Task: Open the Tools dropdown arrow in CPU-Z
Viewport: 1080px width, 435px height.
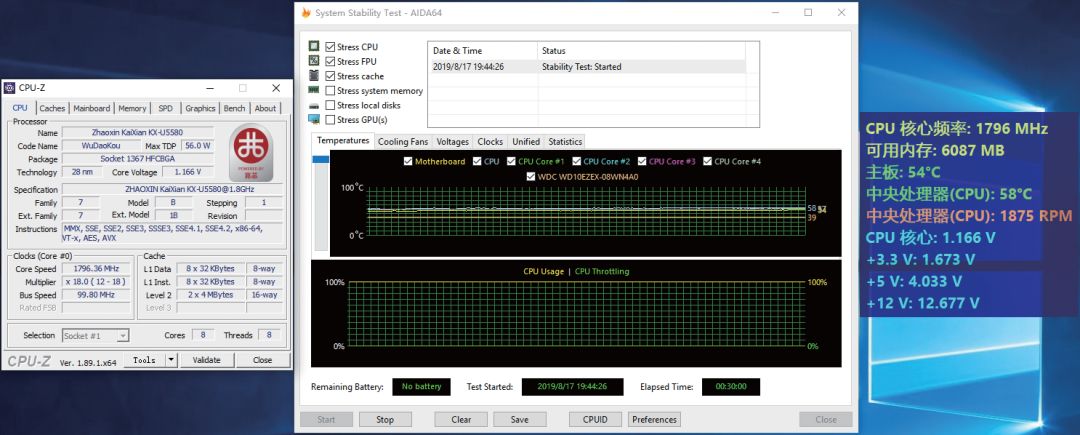Action: click(x=171, y=360)
